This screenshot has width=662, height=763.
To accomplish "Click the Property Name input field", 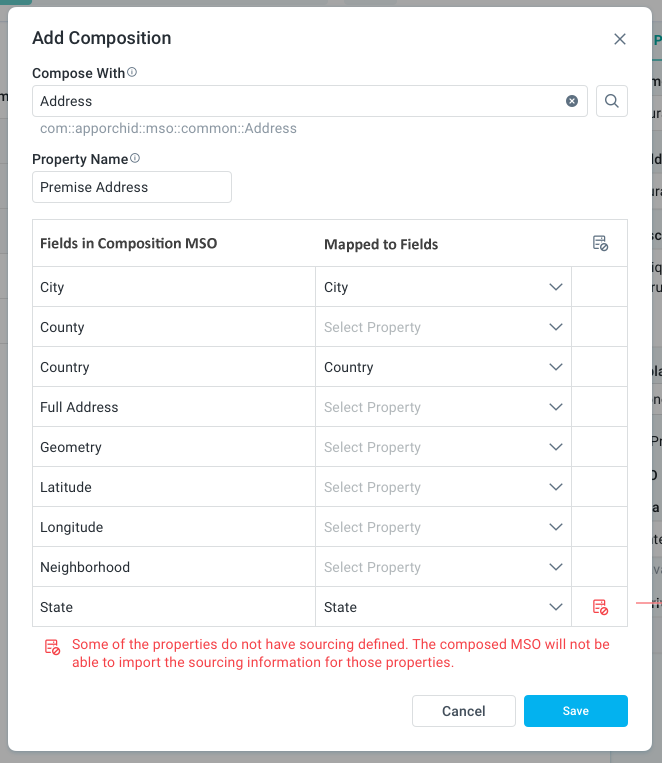I will pos(132,187).
